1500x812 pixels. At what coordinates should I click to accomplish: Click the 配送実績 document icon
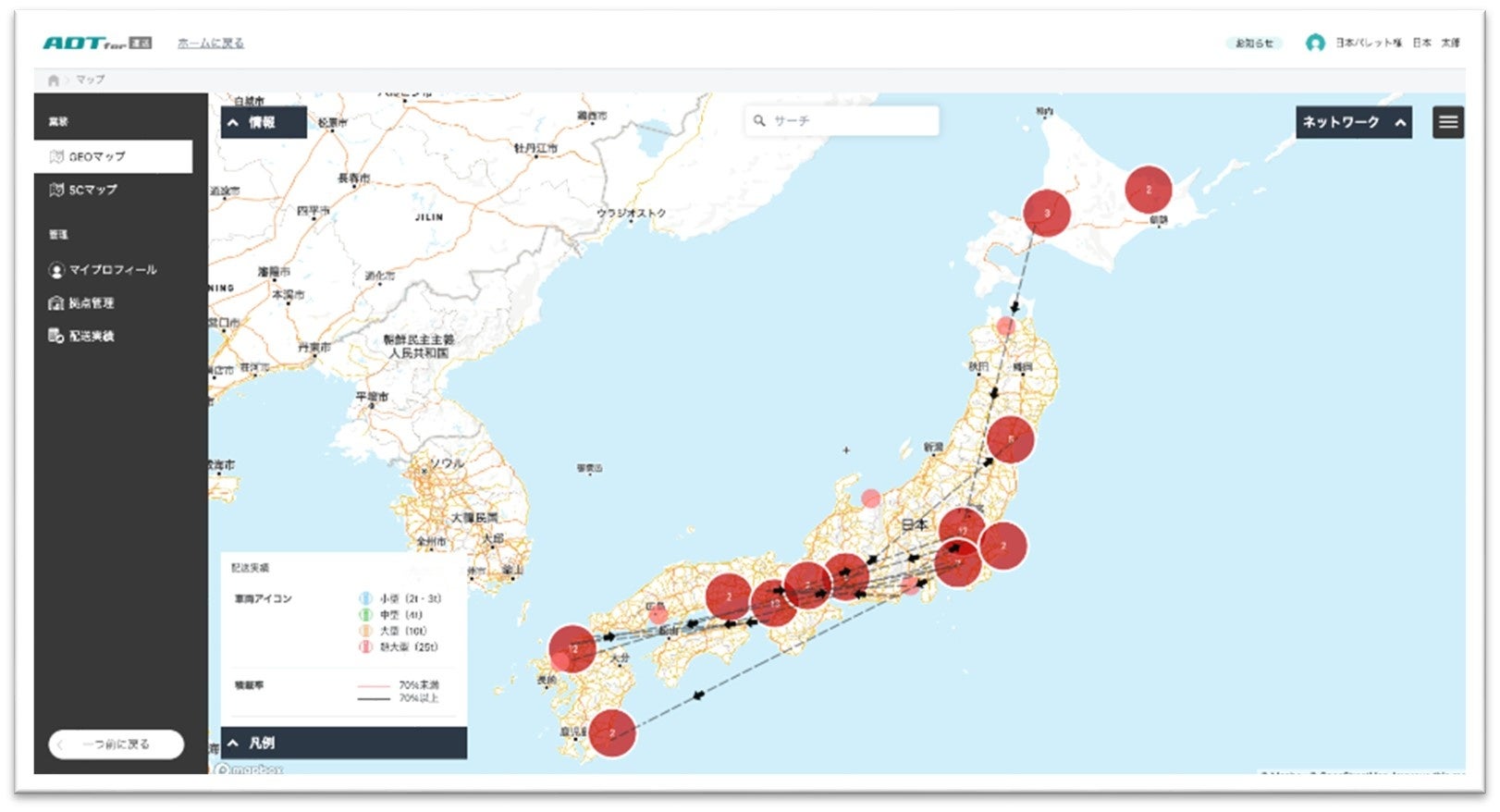click(56, 336)
